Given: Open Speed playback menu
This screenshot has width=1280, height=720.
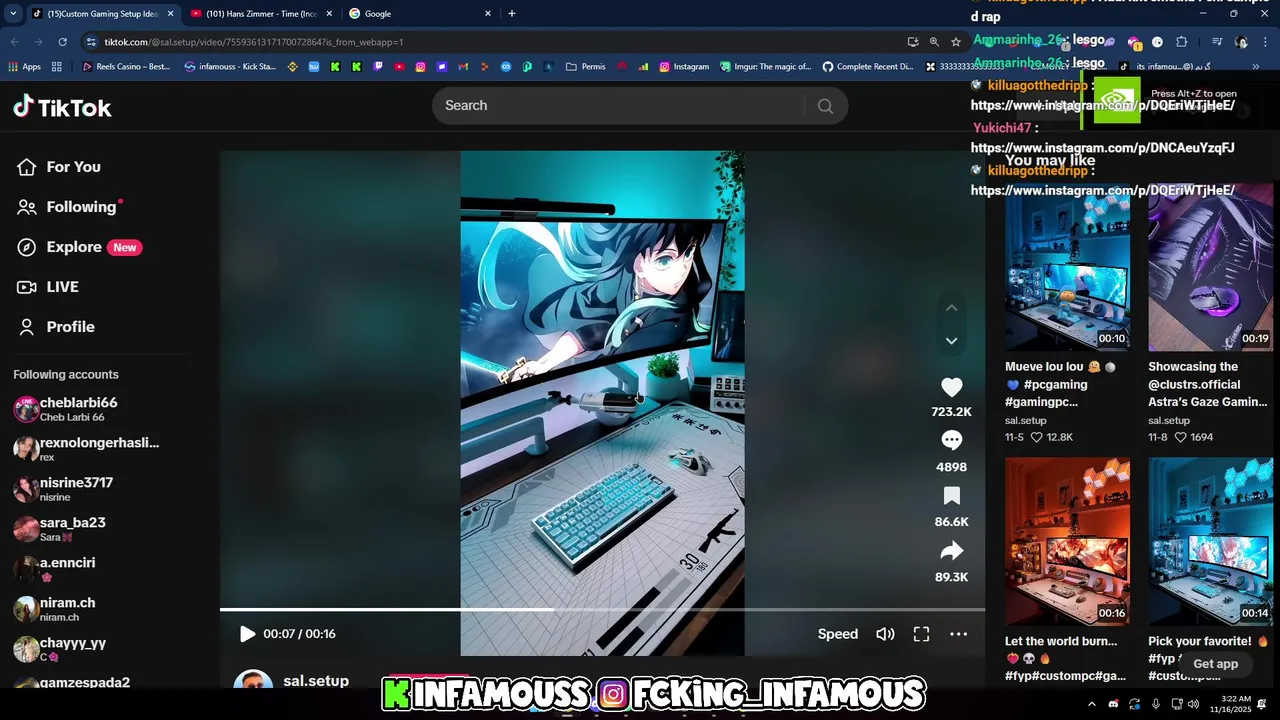Looking at the screenshot, I should coord(838,634).
